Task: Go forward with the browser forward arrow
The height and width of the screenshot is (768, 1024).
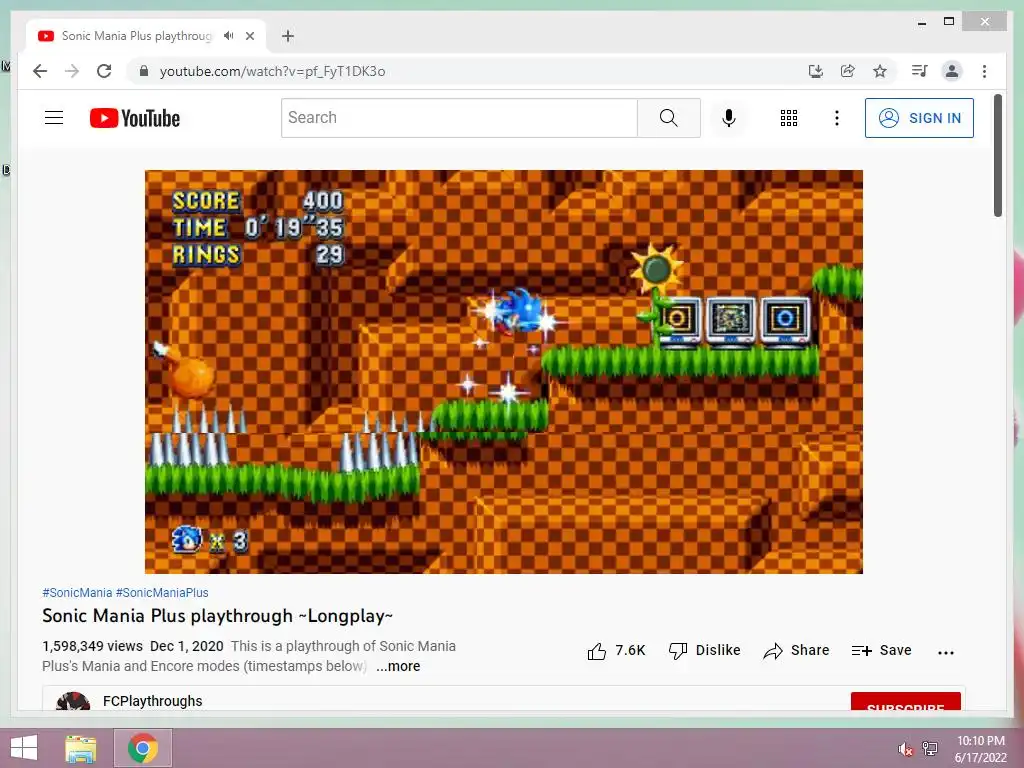Action: coord(72,71)
